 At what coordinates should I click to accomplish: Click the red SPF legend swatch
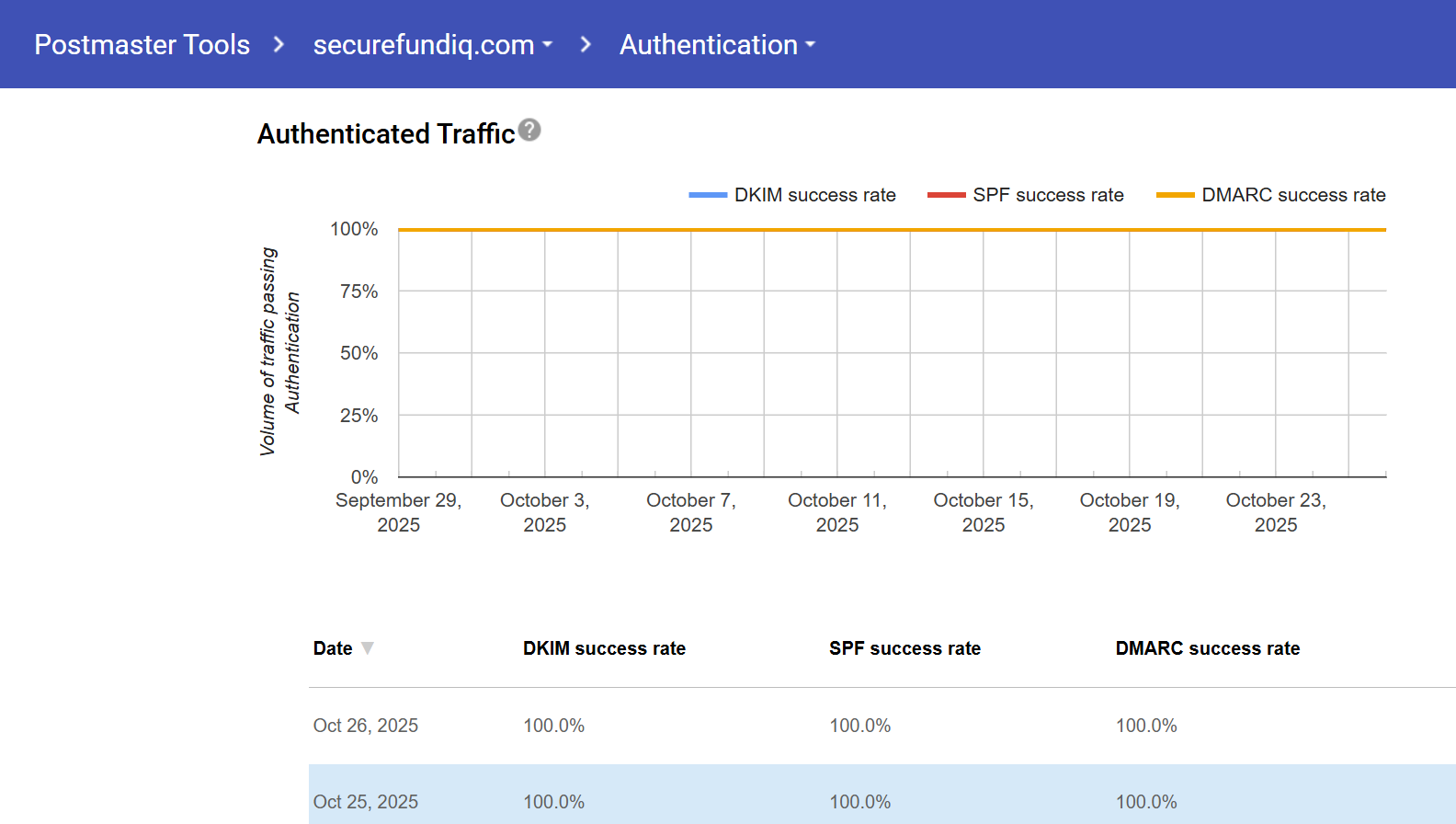coord(946,195)
